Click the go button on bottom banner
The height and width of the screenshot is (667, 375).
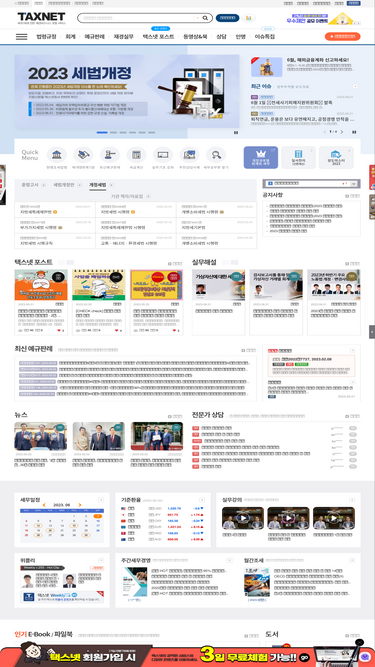coord(305,657)
